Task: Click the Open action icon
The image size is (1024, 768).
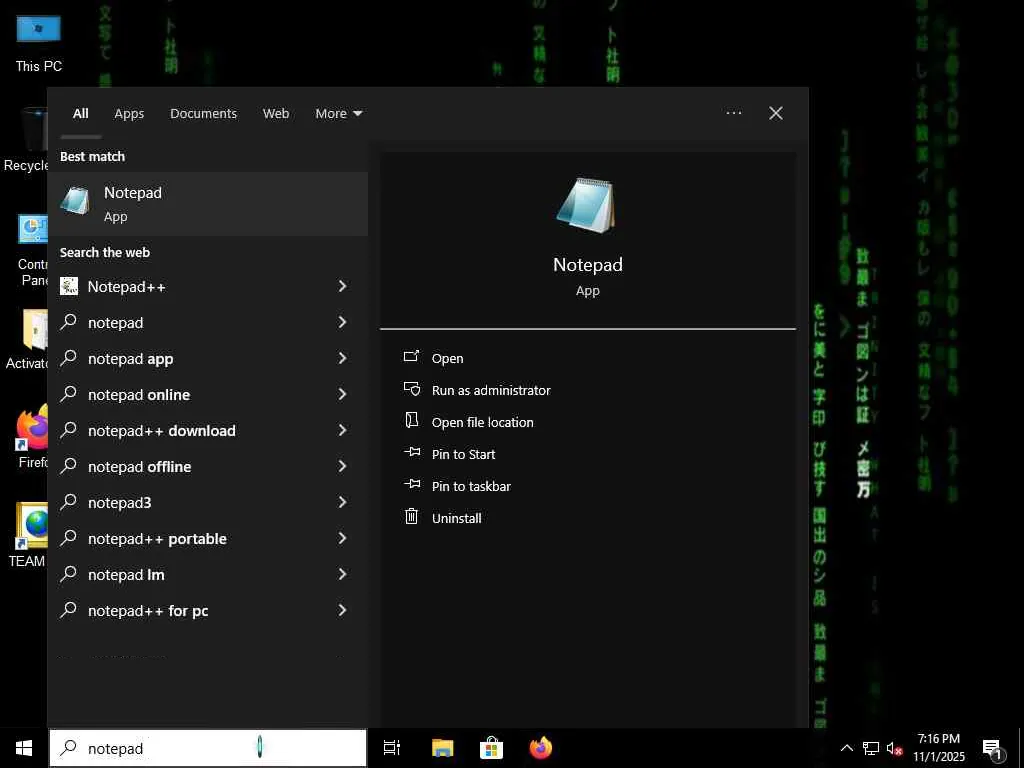Action: tap(411, 357)
